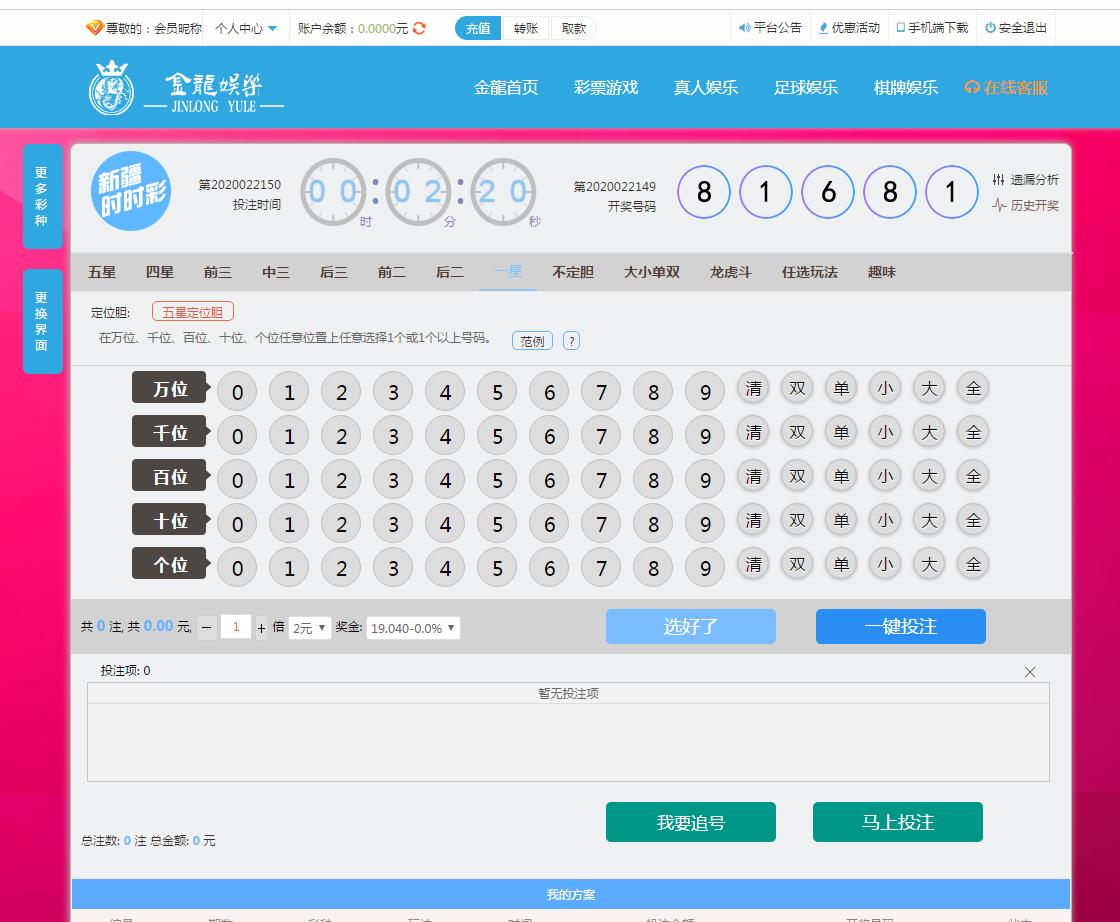Select number 5 in the 万位 row
The image size is (1120, 922).
click(x=497, y=392)
